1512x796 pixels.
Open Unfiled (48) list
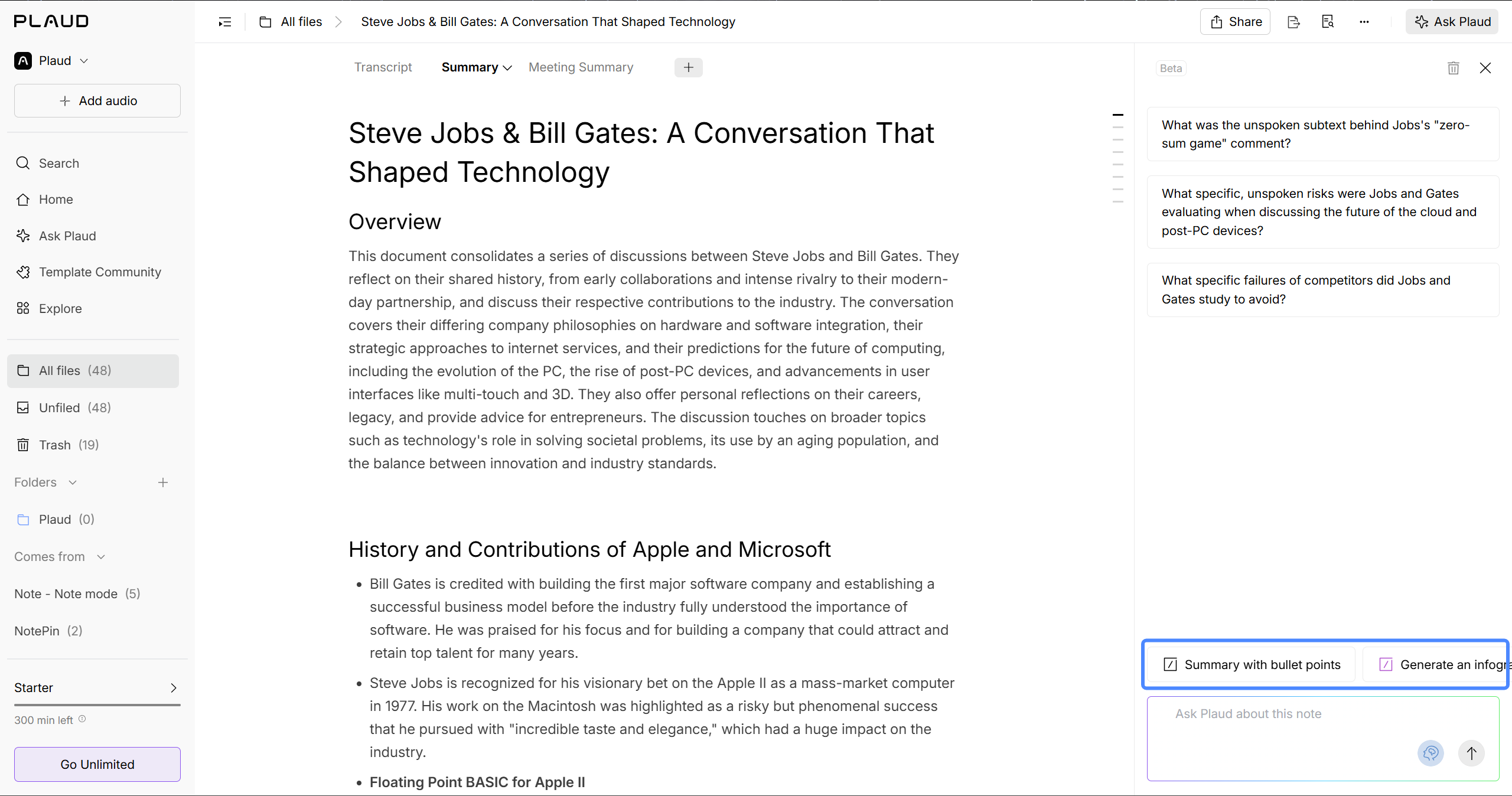tap(93, 407)
